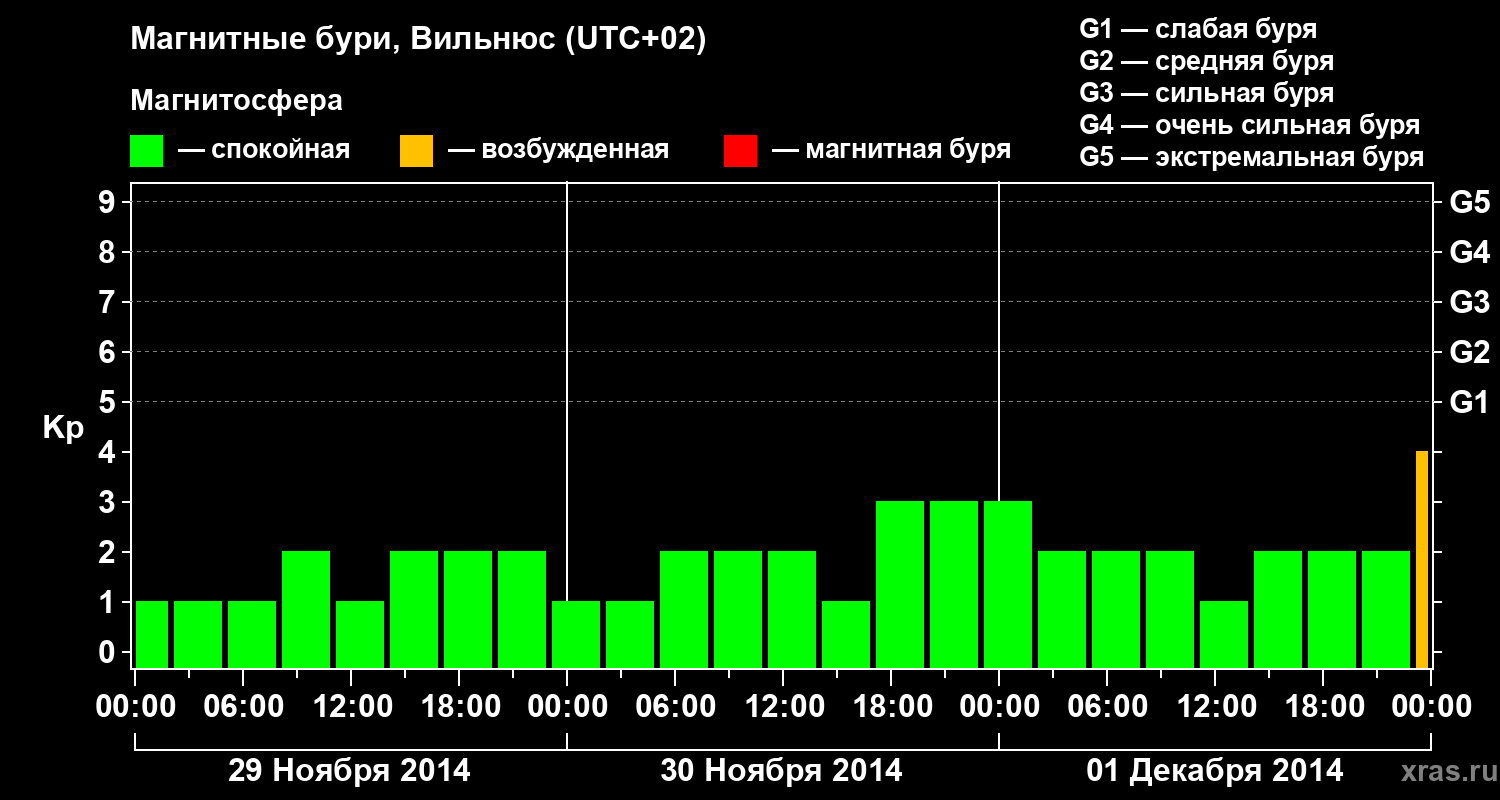Click the '29 Ноября 2014' date label
Image resolution: width=1500 pixels, height=800 pixels.
(x=349, y=771)
